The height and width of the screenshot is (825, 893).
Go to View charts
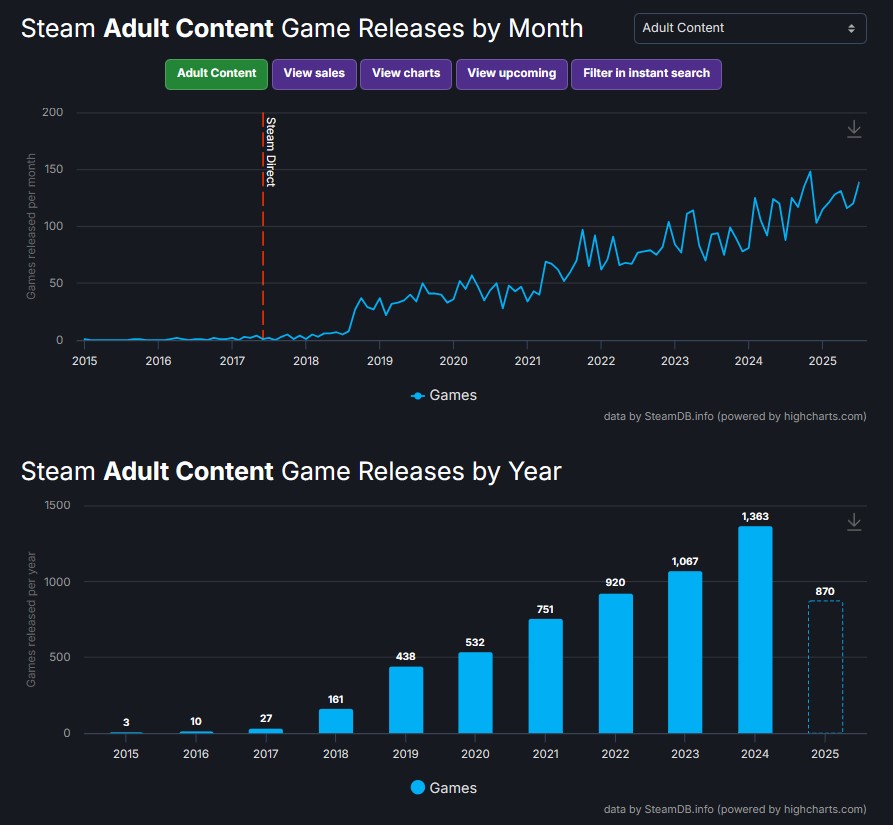pos(406,74)
